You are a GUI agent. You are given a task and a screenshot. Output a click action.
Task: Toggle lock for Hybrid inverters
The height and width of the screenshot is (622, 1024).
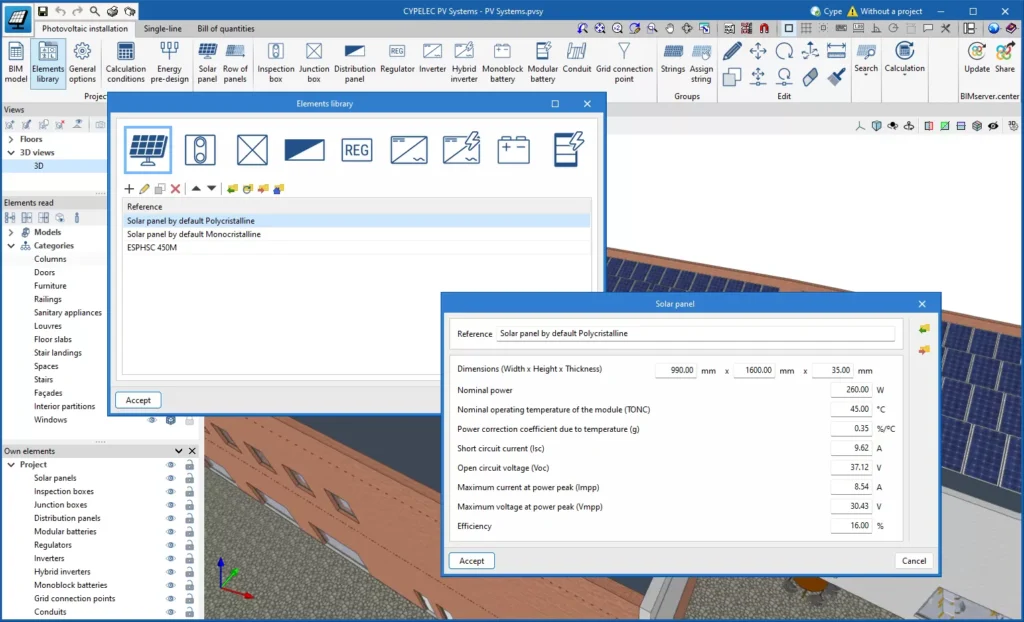click(189, 572)
